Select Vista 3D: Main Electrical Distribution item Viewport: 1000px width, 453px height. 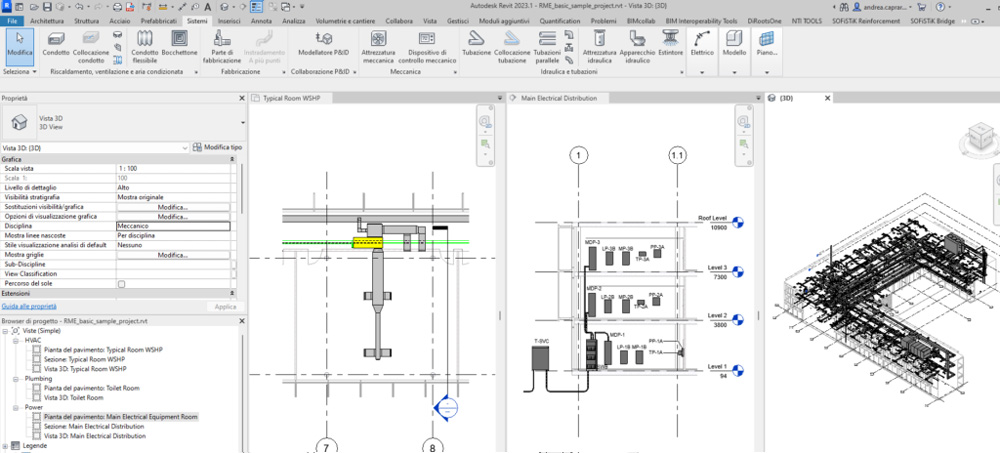(94, 436)
